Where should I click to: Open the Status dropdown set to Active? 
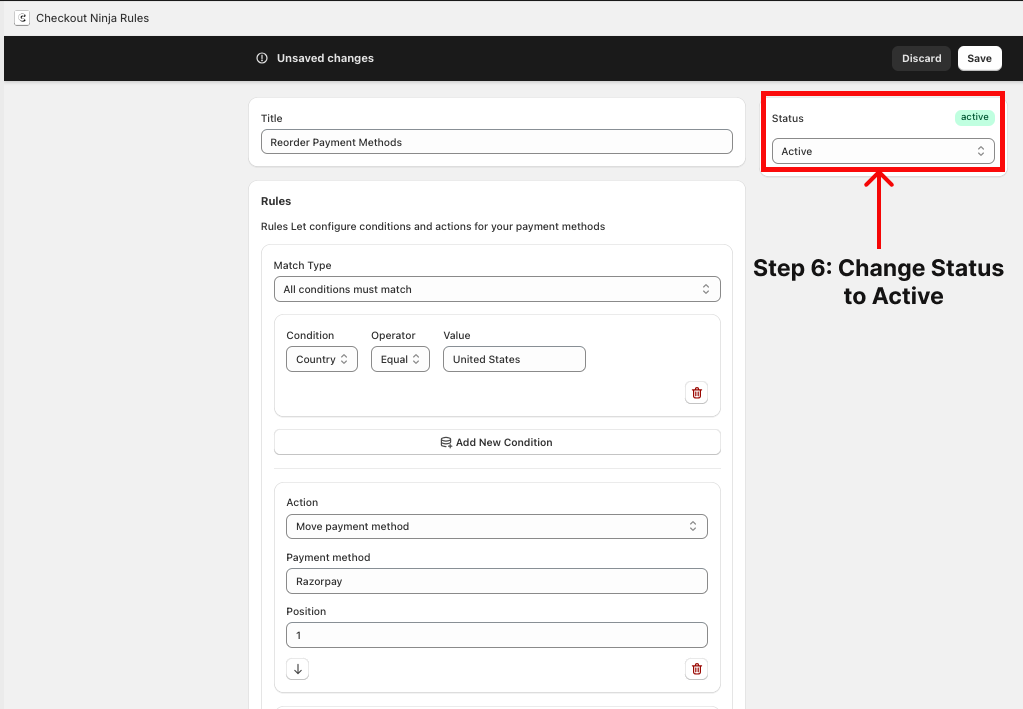click(x=883, y=151)
